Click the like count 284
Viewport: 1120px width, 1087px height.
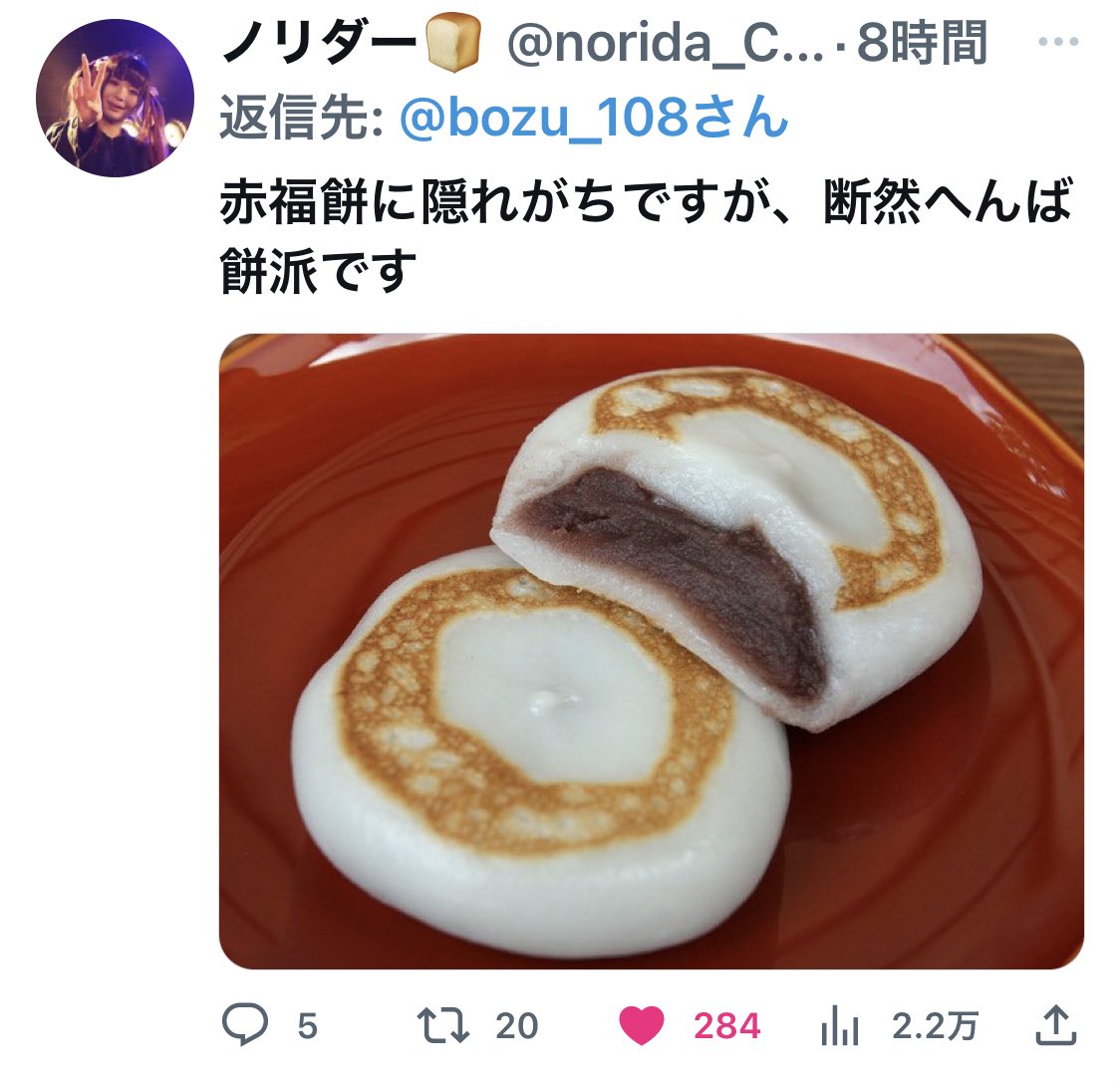point(727,1026)
